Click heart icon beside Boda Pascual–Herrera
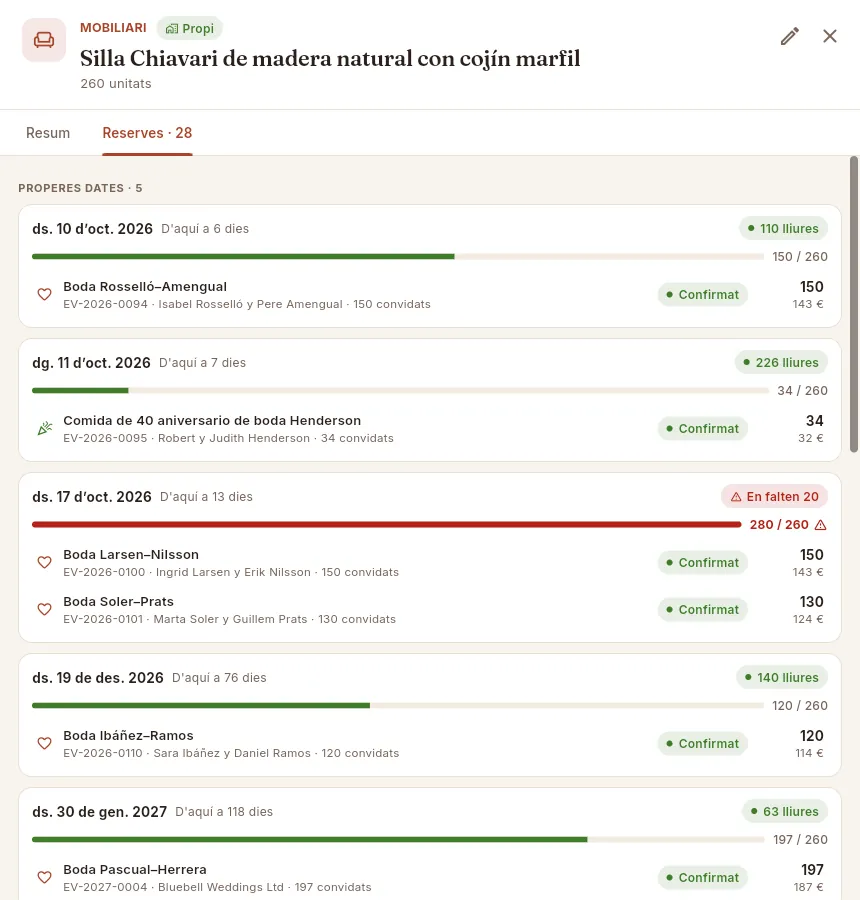This screenshot has width=860, height=900. tap(44, 878)
